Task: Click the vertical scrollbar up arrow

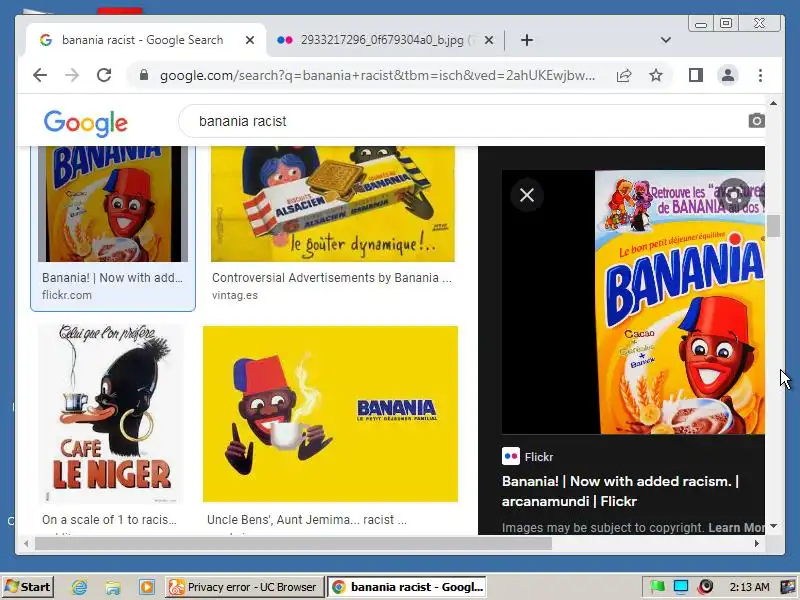Action: [773, 103]
